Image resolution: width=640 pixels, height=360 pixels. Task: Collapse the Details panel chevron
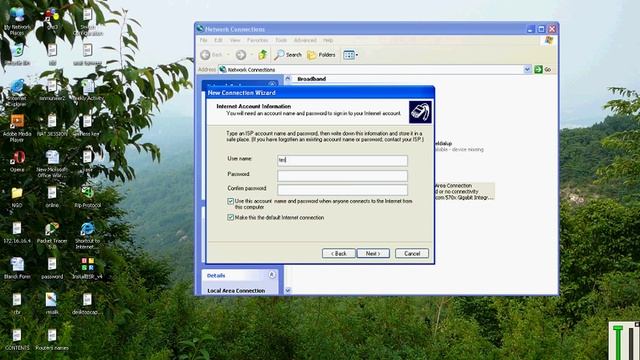click(272, 275)
